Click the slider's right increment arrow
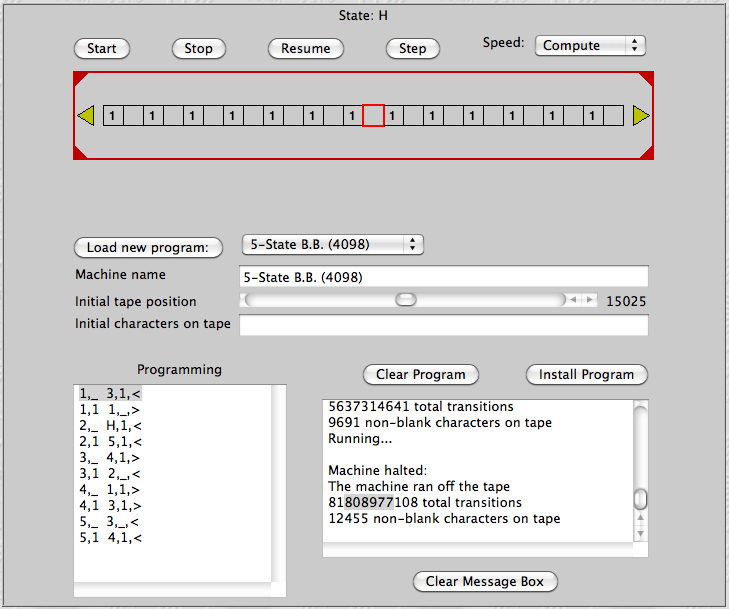The width and height of the screenshot is (729, 609). pyautogui.click(x=590, y=300)
